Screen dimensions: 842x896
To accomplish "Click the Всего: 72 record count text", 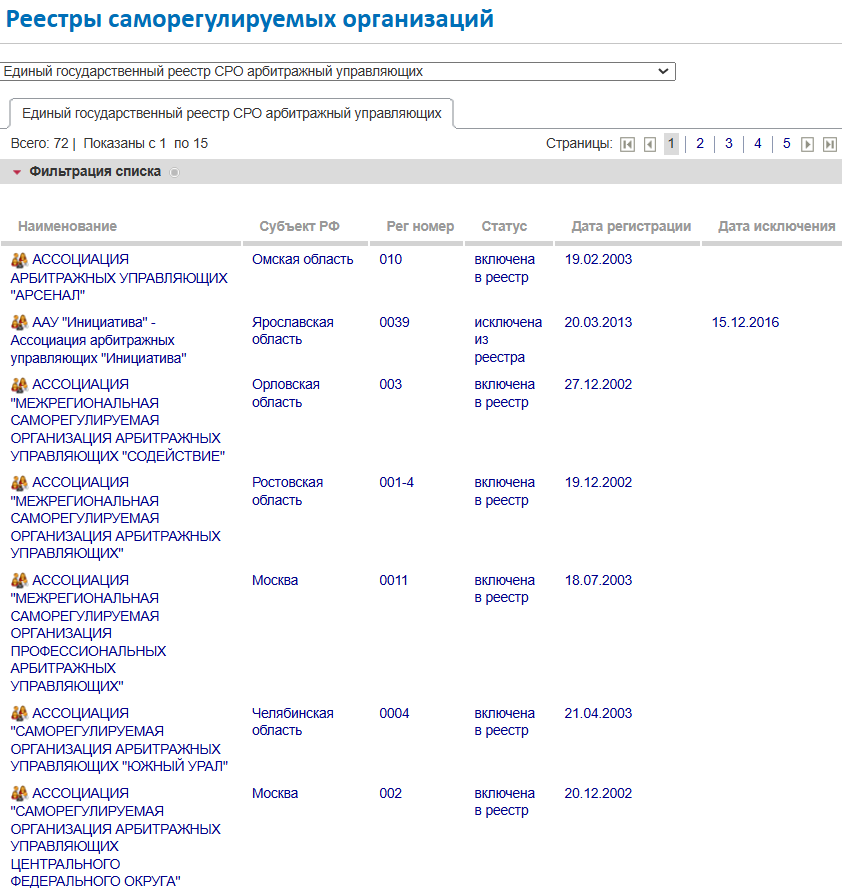I will point(39,143).
